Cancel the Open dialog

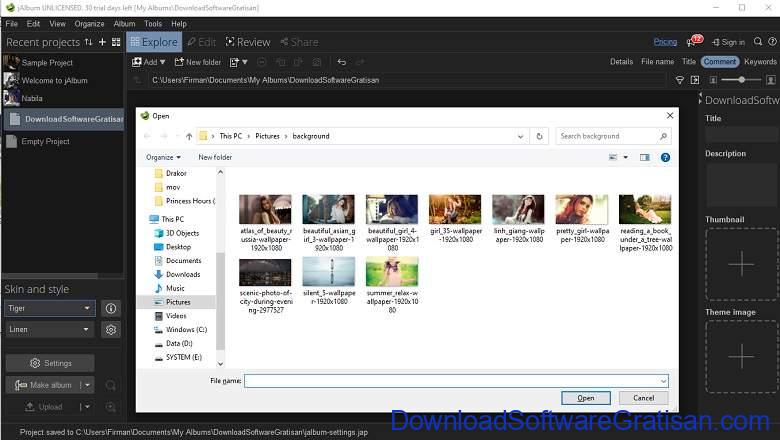pos(643,398)
